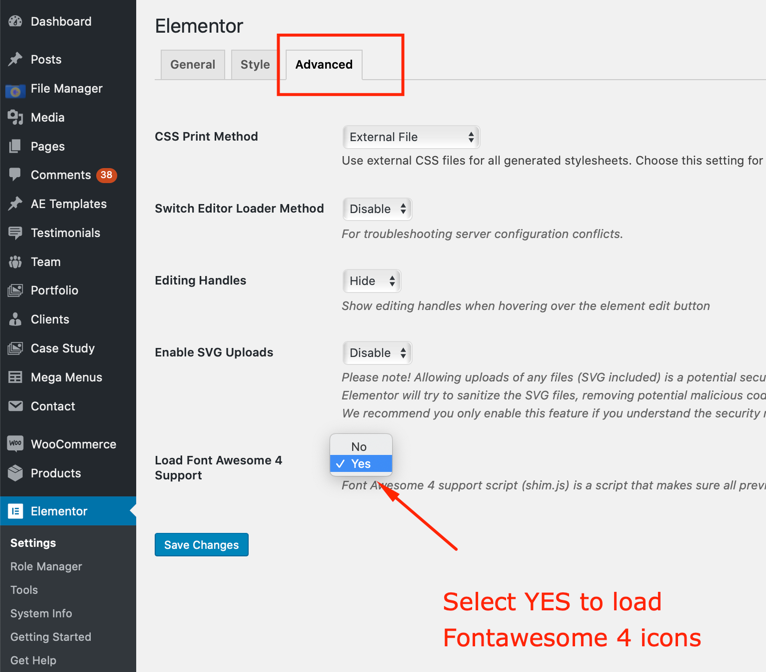
Task: Click the Dashboard gauge icon
Action: (15, 21)
